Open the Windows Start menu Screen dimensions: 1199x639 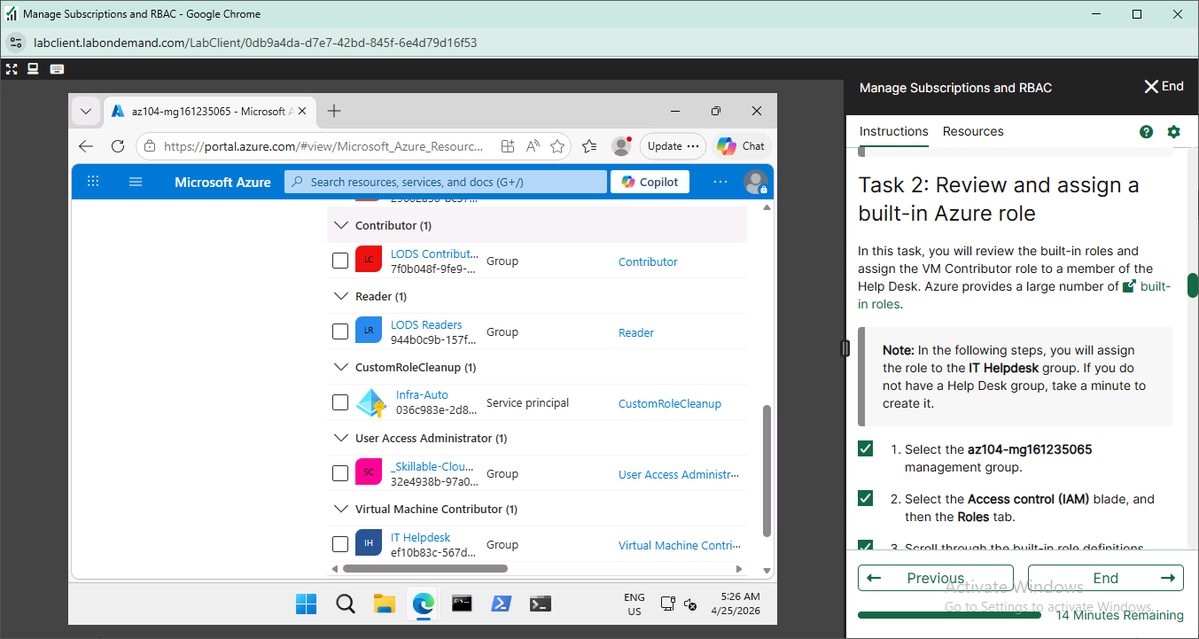tap(306, 604)
